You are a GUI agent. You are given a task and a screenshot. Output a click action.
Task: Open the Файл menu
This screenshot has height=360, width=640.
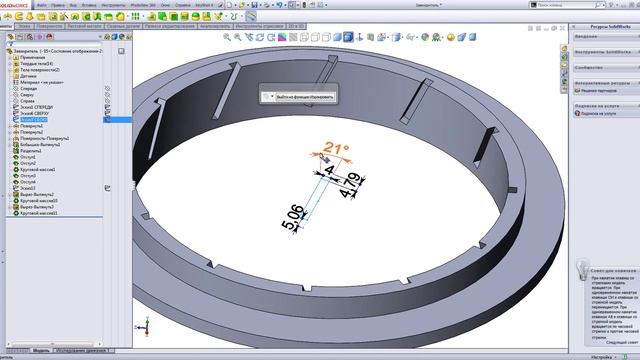(x=42, y=5)
